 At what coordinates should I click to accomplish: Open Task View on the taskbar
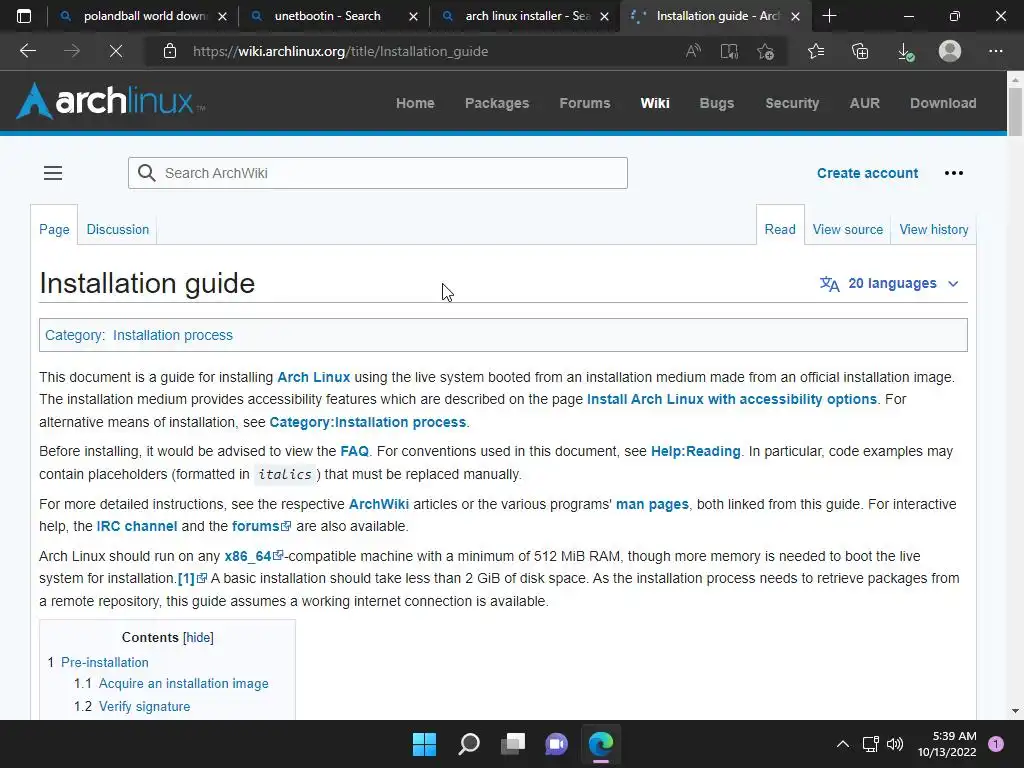[x=513, y=744]
